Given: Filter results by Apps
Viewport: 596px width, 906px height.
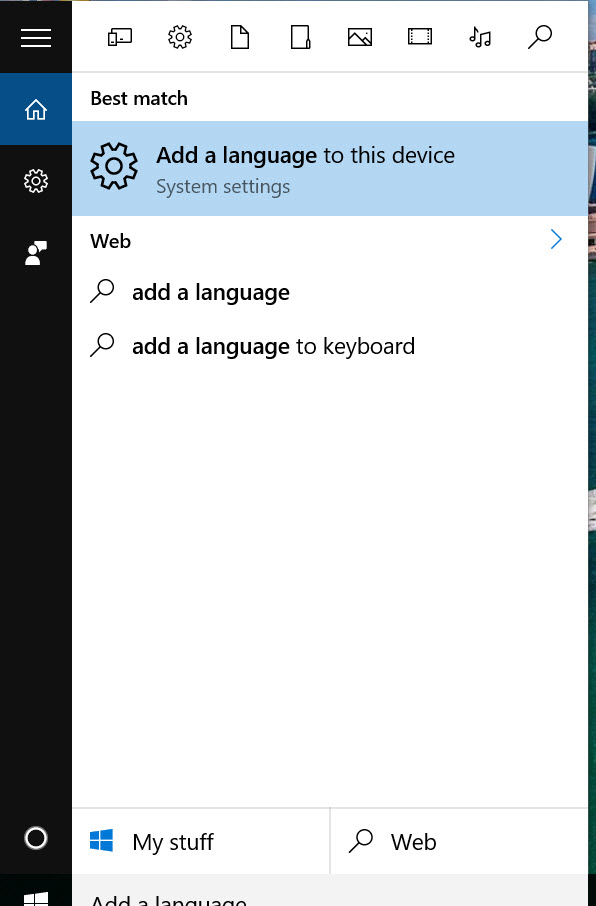Looking at the screenshot, I should point(120,38).
